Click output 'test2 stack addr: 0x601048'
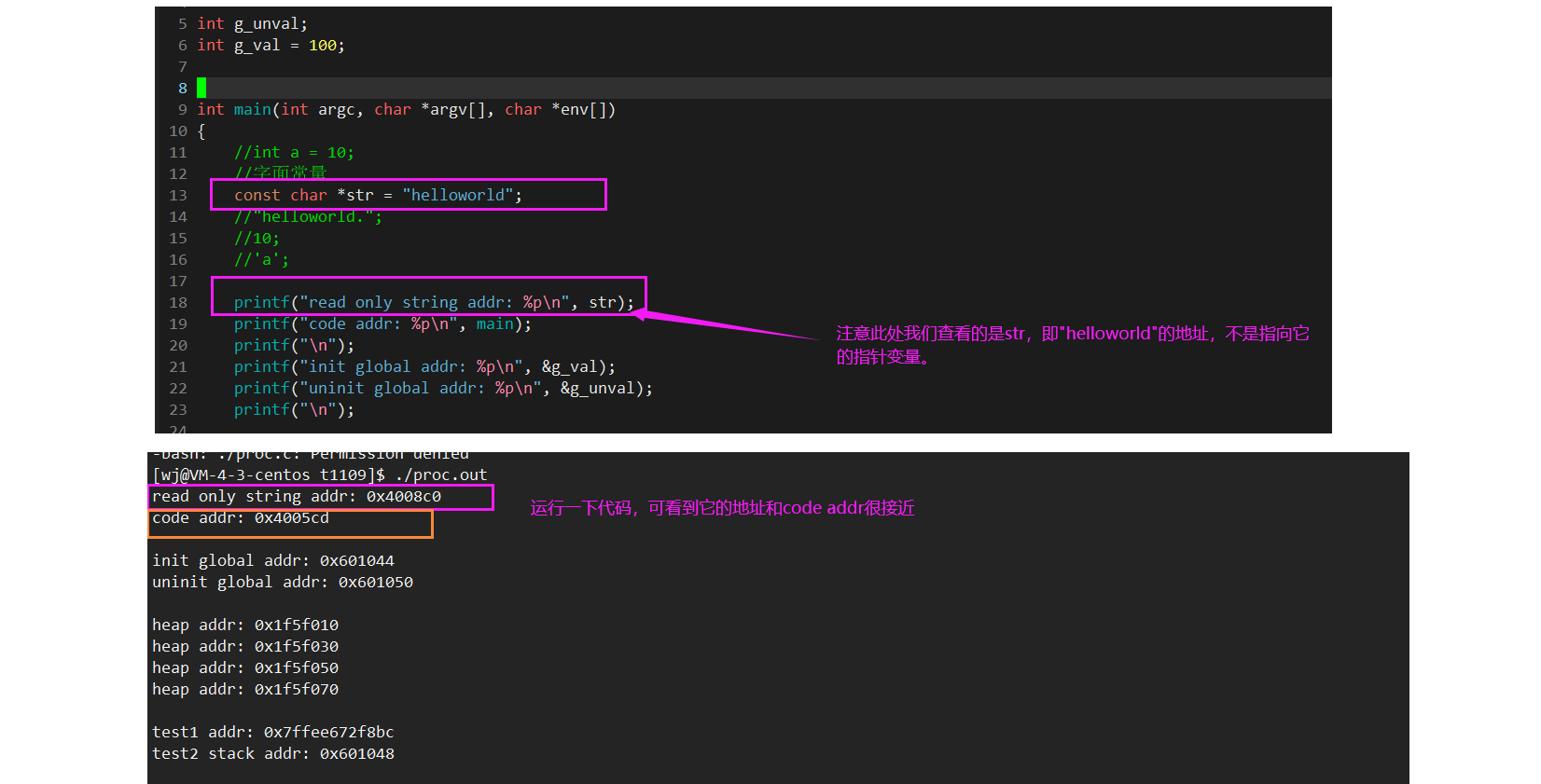Viewport: 1541px width, 784px height. (x=273, y=754)
